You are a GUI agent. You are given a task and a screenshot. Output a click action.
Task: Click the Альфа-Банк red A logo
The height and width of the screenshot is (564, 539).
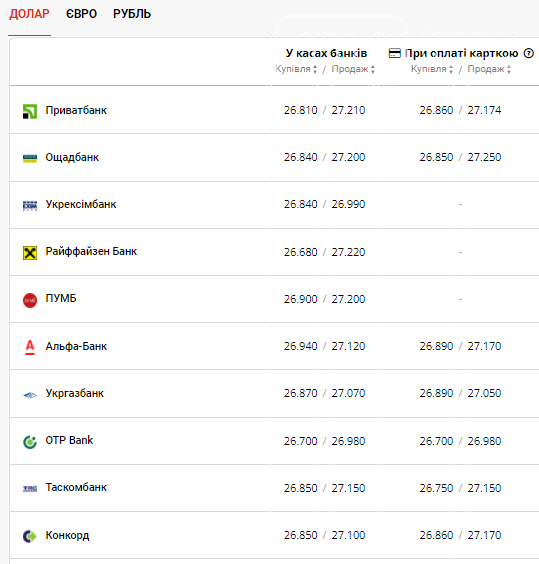(30, 347)
